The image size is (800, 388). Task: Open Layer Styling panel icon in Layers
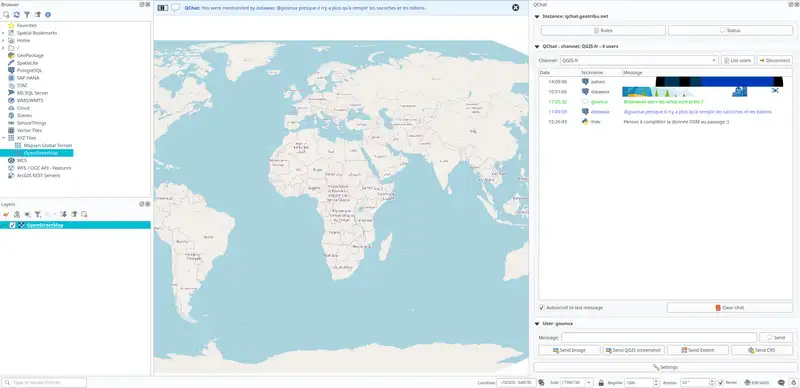click(6, 214)
